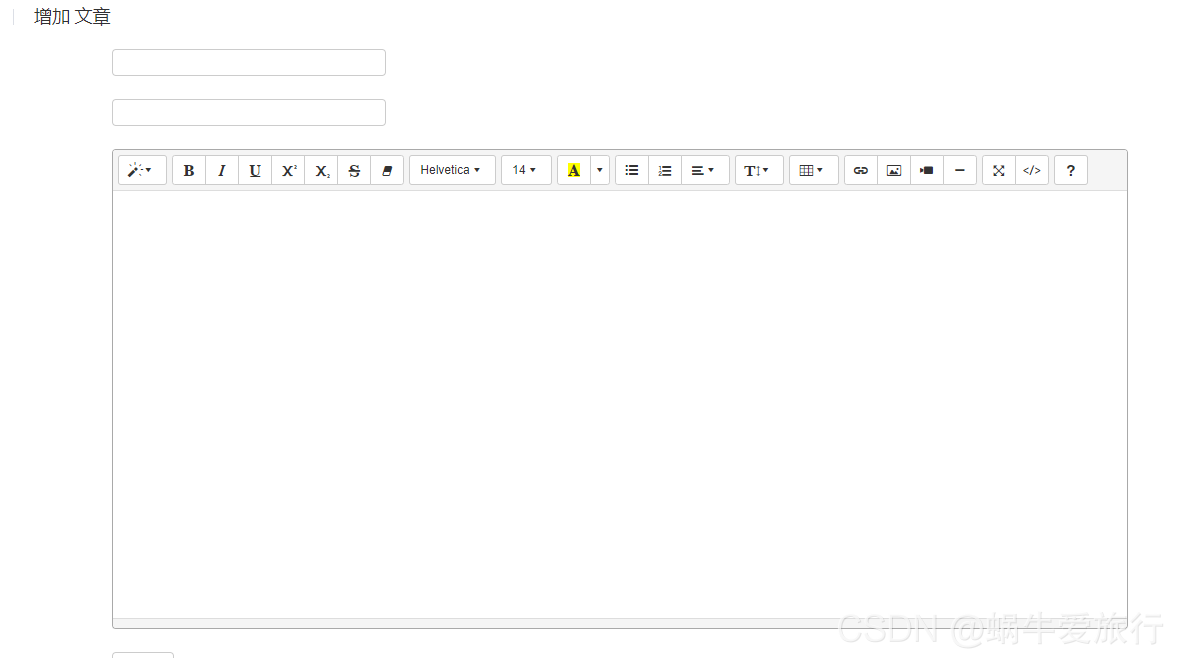1179x658 pixels.
Task: Insert a horizontal rule
Action: [960, 170]
